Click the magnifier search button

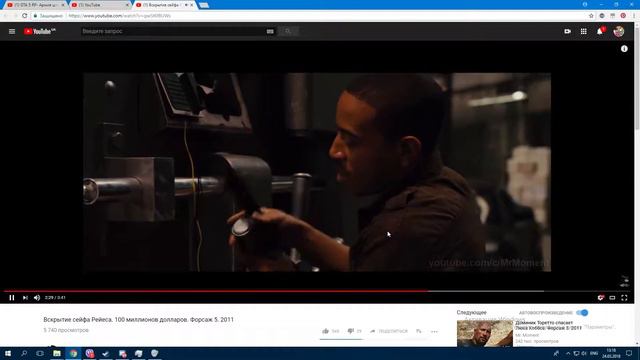tap(288, 31)
